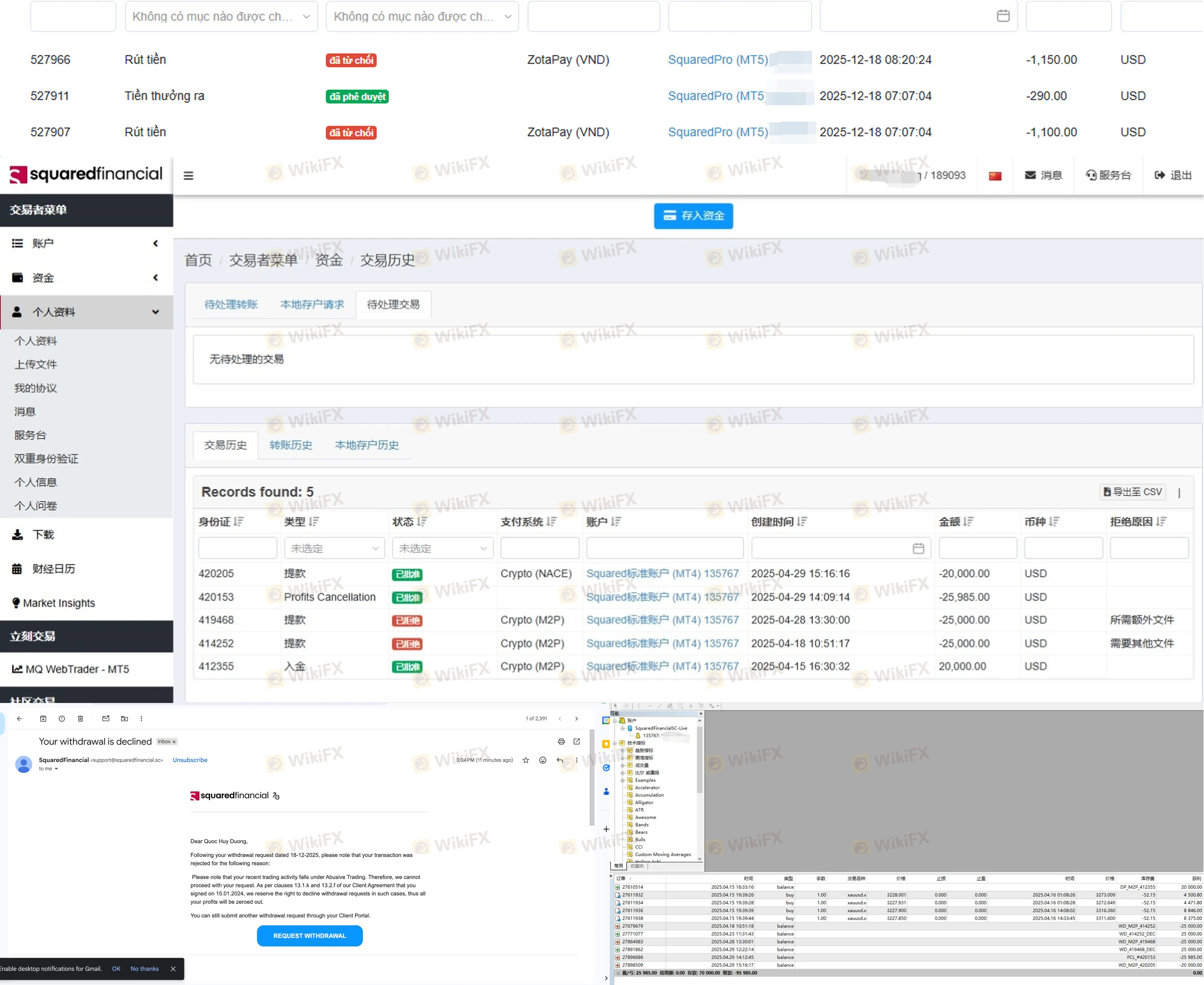
Task: Open the 服务台 headset icon in the header
Action: (1091, 175)
